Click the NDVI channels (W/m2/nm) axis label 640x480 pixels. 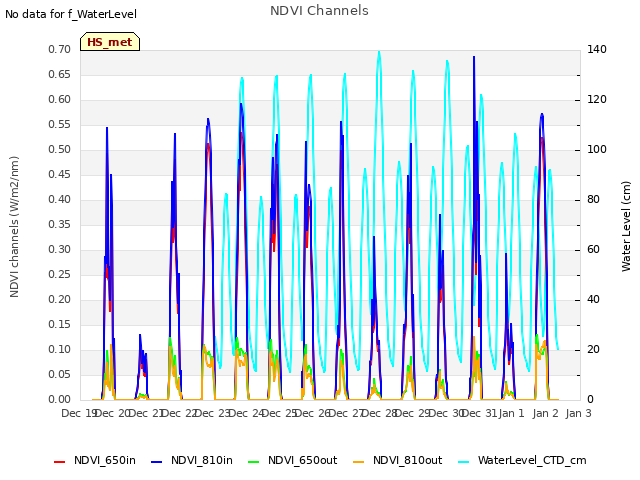click(14, 227)
